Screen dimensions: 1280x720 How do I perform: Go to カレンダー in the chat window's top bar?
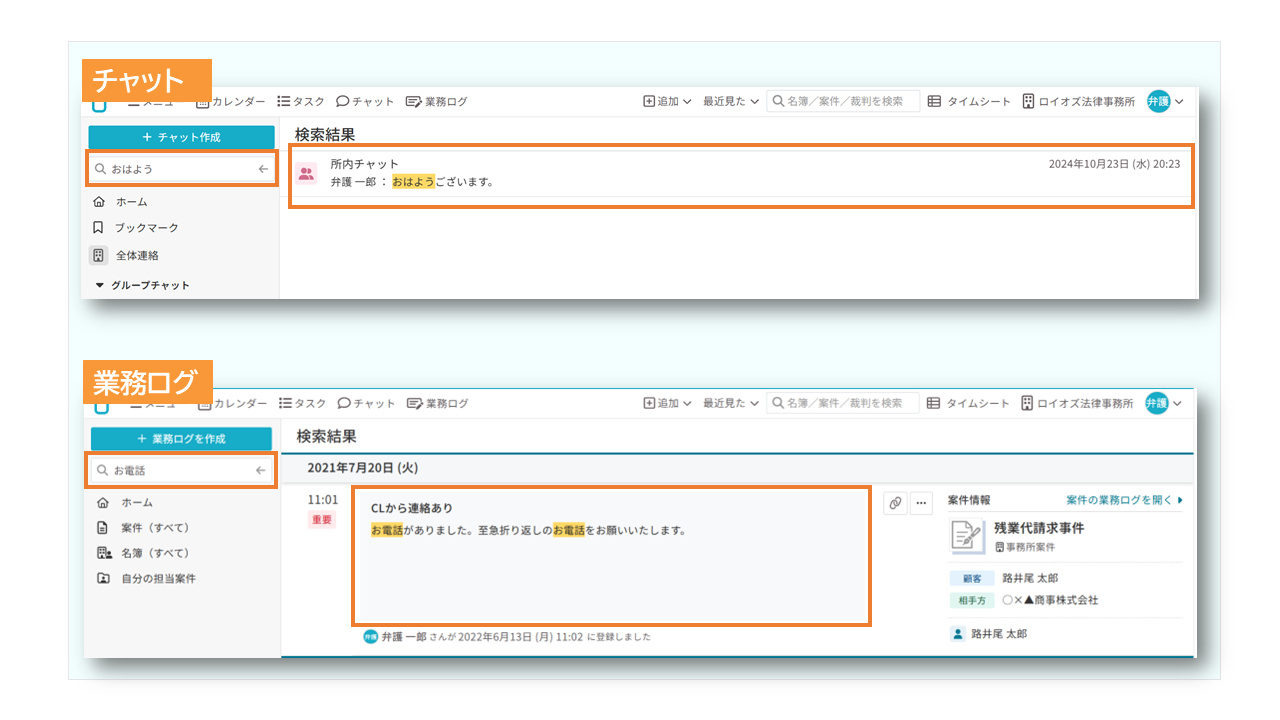[x=231, y=101]
